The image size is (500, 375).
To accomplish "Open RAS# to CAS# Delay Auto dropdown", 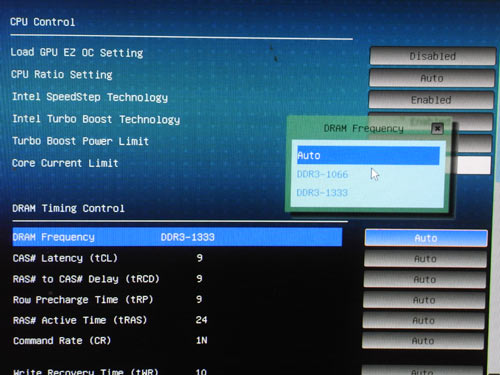I will (424, 279).
